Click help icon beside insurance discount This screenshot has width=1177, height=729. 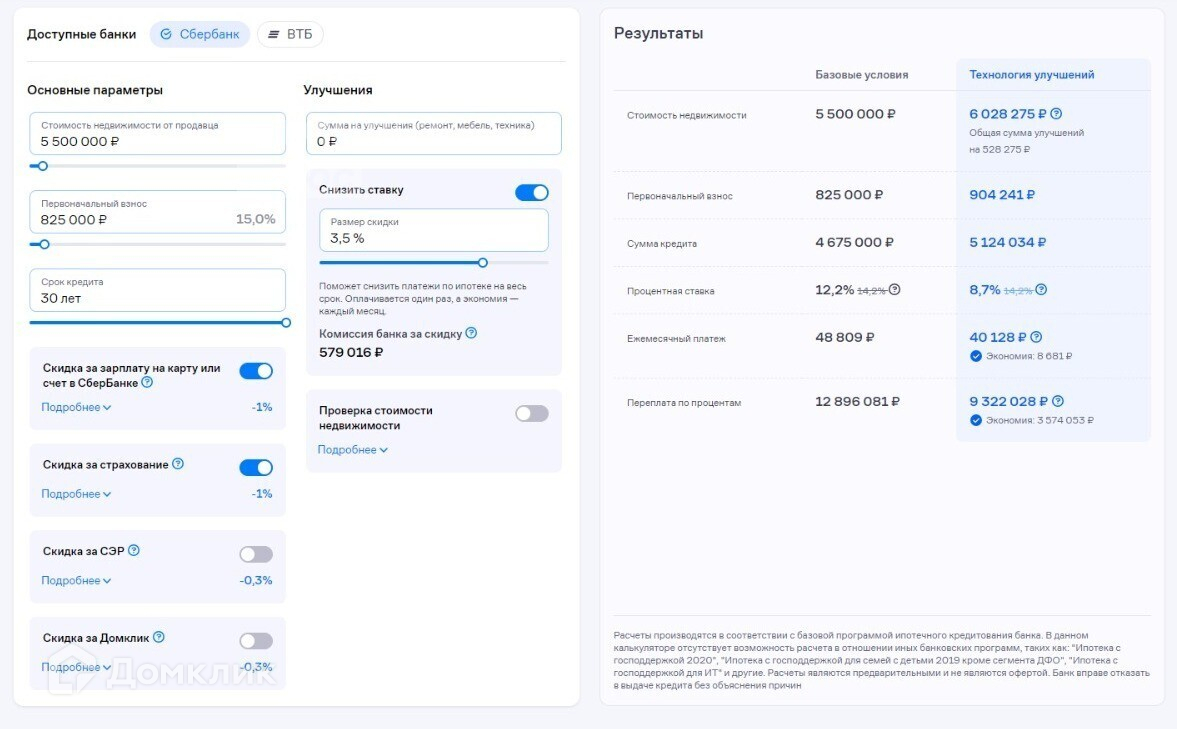click(x=178, y=464)
